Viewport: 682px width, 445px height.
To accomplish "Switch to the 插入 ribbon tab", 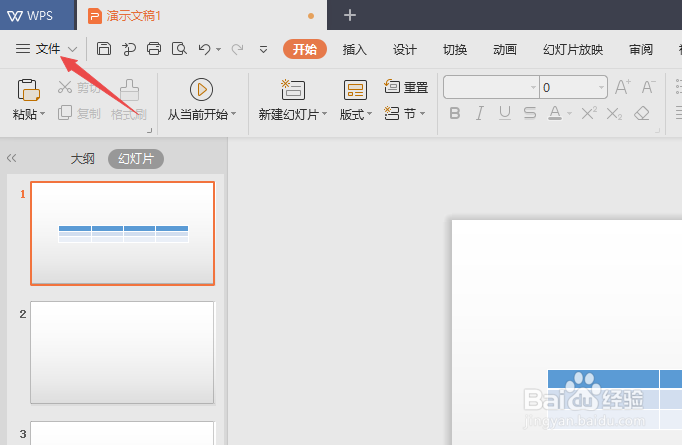I will (354, 50).
